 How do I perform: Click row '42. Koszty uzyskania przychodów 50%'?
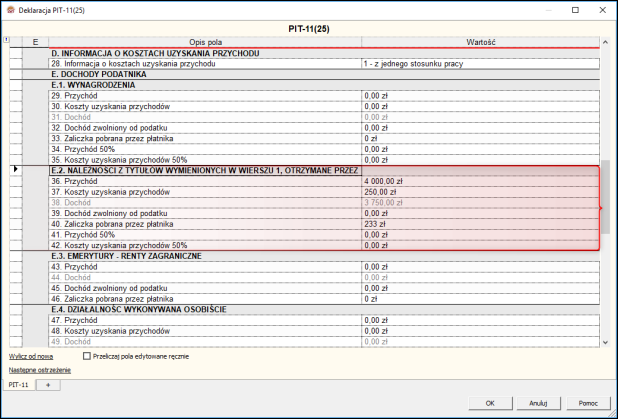point(205,245)
